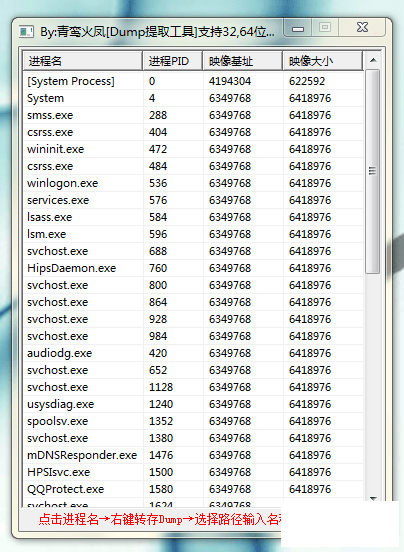Image resolution: width=404 pixels, height=552 pixels.
Task: Select the usysdiag.exe process
Action: [193, 404]
